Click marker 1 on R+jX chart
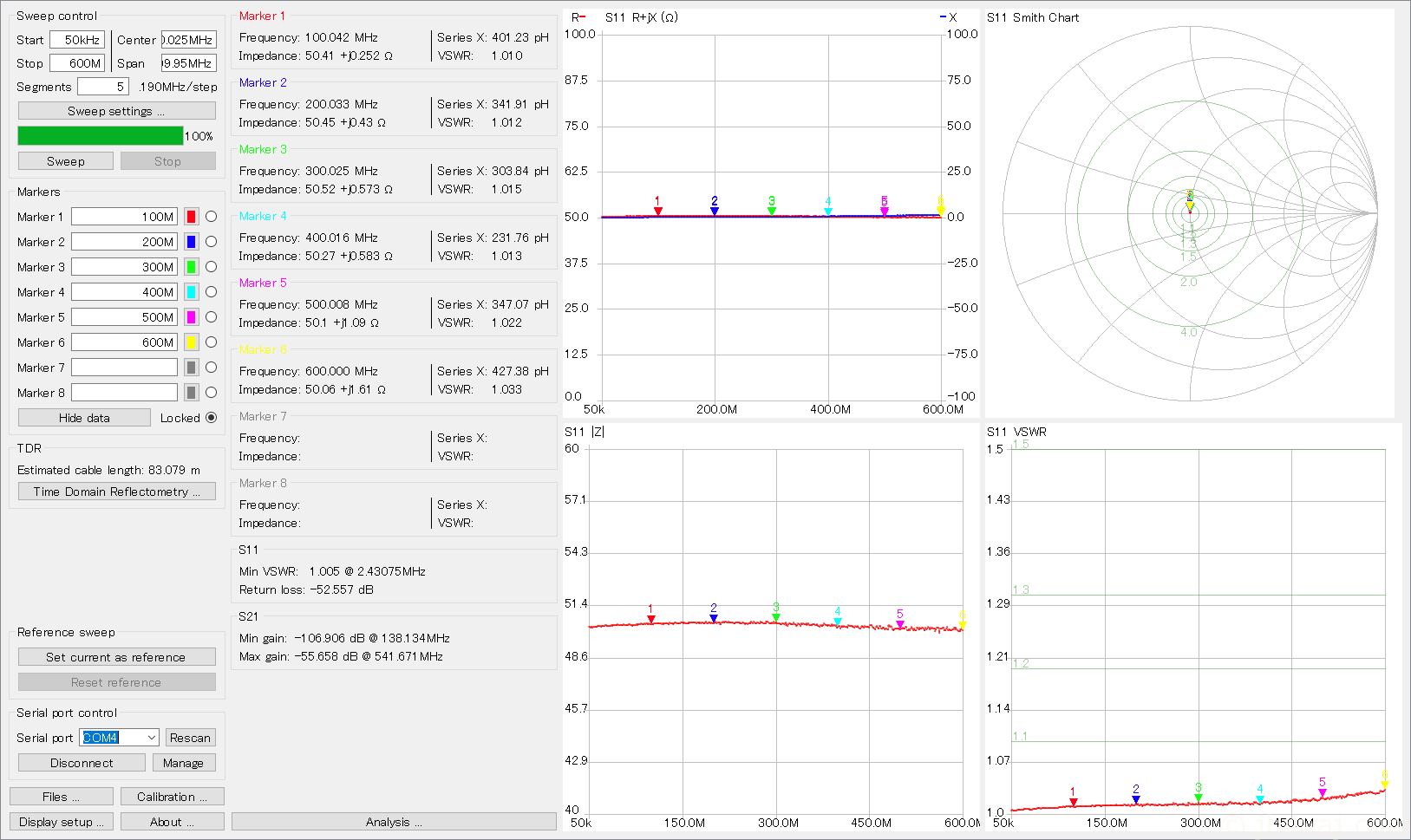Screen dimensions: 1411x840 [x=658, y=211]
